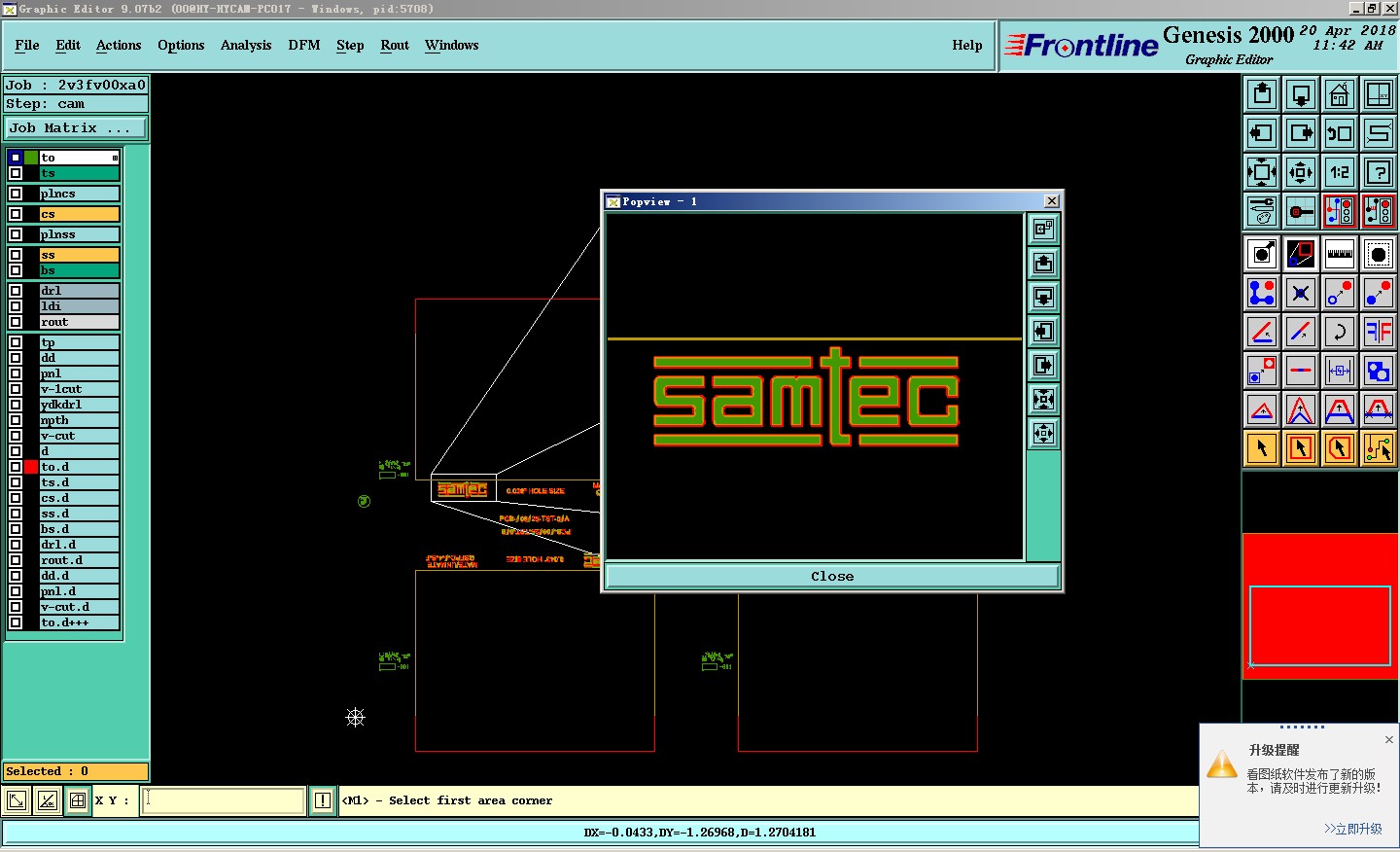Select the plain arrow pointer select tool
Screen dimensions: 1400x852
click(x=1262, y=448)
